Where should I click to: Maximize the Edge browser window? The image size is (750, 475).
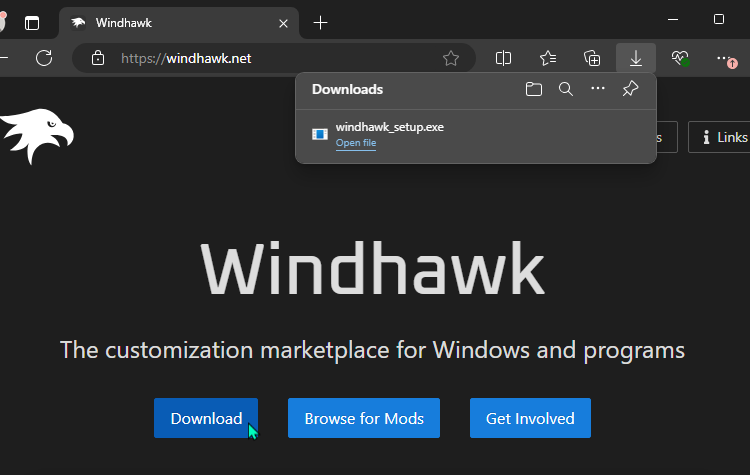(x=719, y=20)
